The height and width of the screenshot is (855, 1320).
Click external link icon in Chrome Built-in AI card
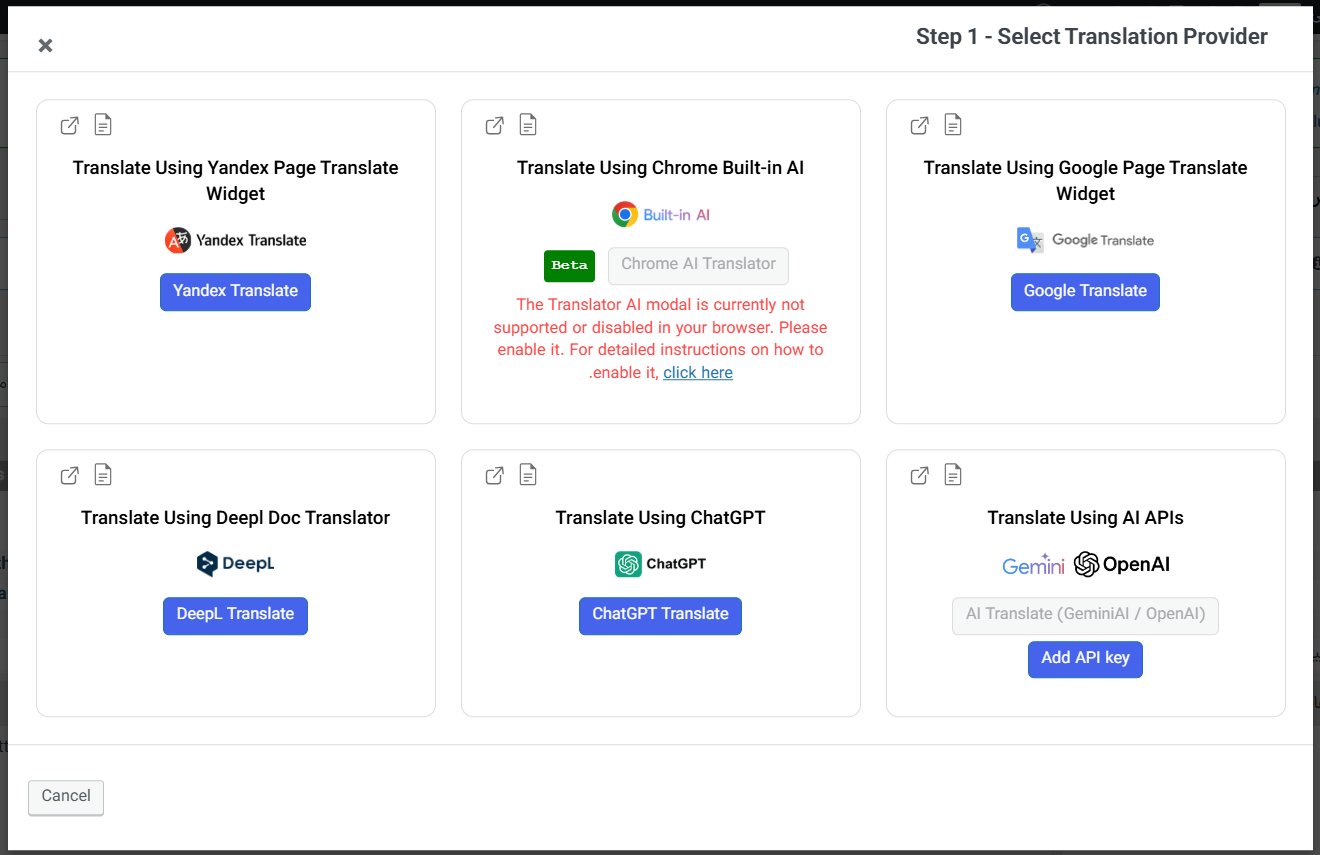pos(495,125)
